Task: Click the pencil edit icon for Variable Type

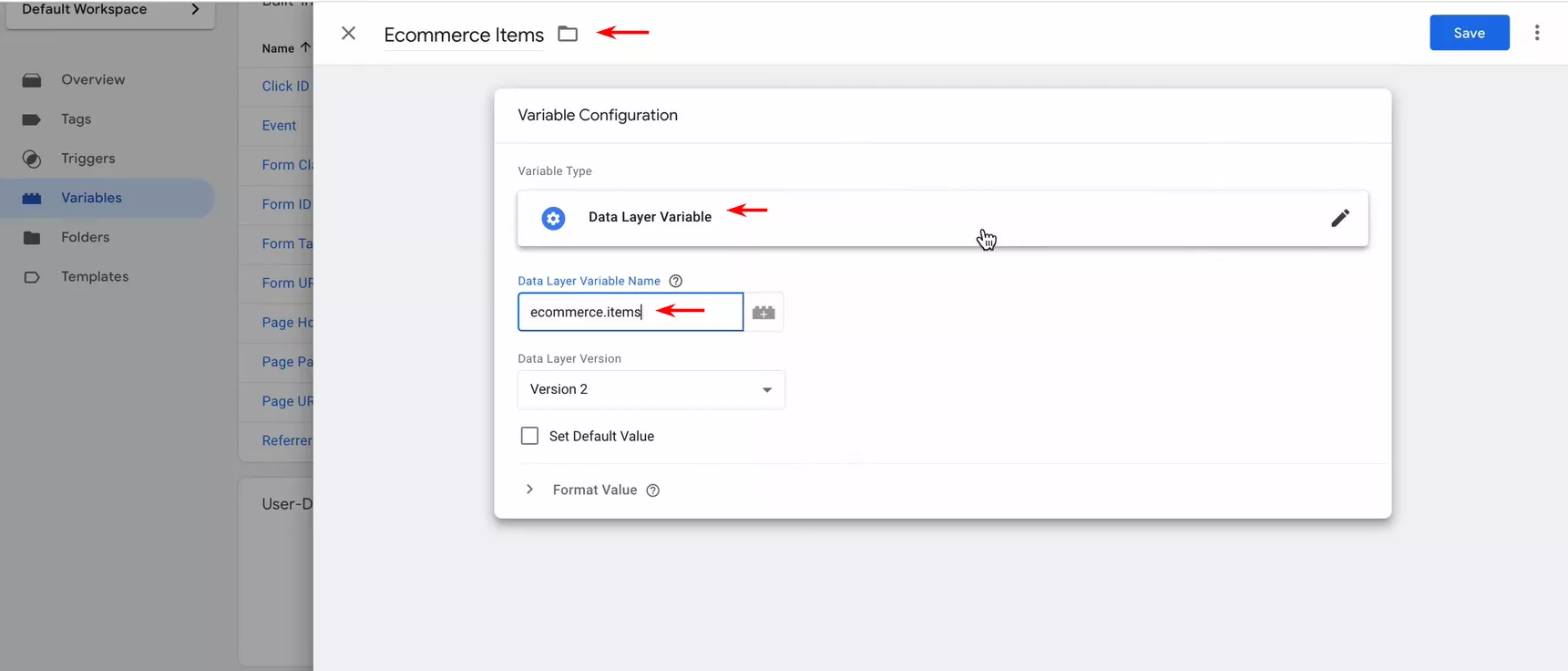Action: [1340, 218]
